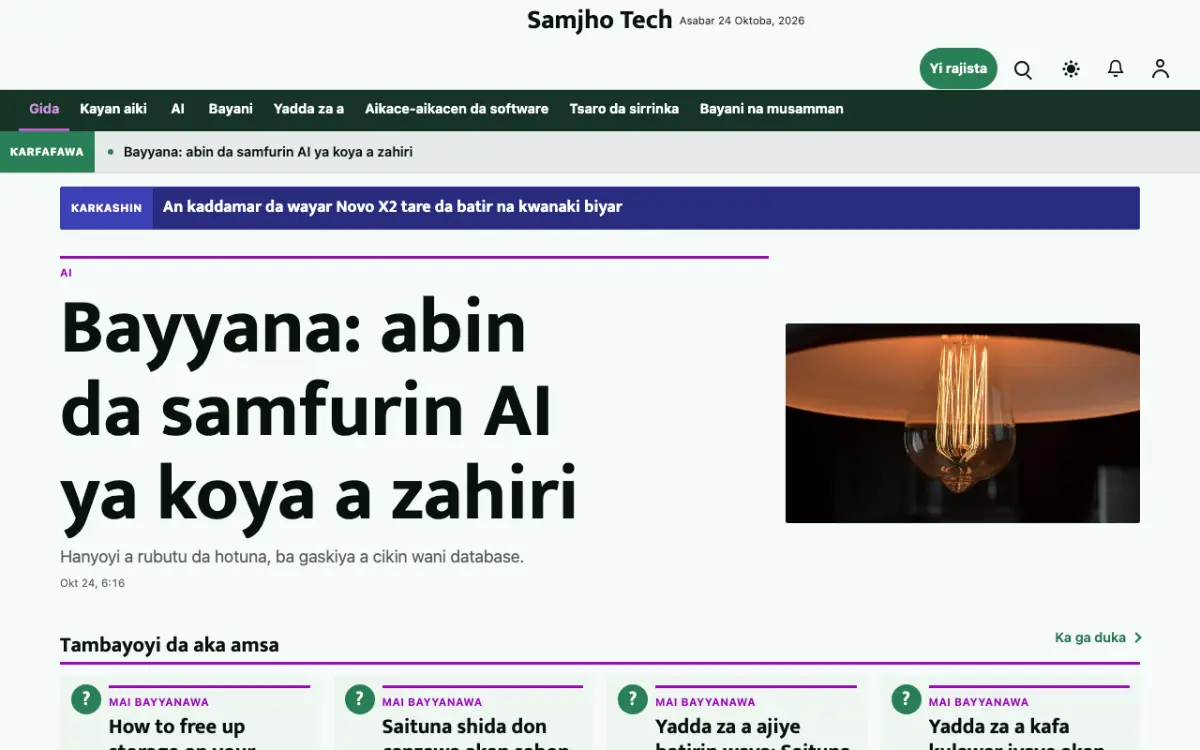Select the Gida navigation tab
Viewport: 1200px width, 750px height.
click(x=44, y=109)
